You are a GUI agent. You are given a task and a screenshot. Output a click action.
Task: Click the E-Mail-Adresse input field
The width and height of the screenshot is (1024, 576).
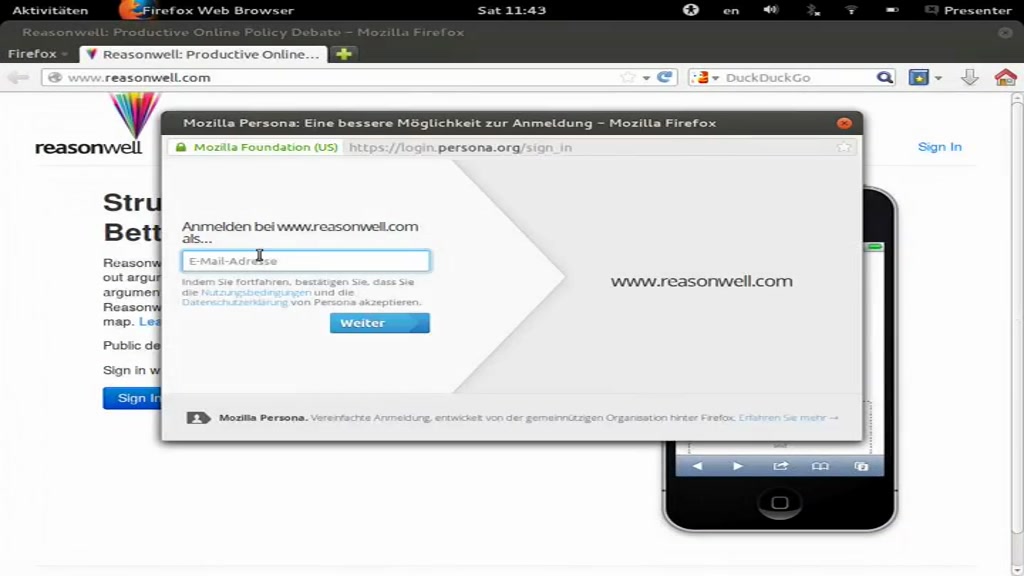pos(306,261)
